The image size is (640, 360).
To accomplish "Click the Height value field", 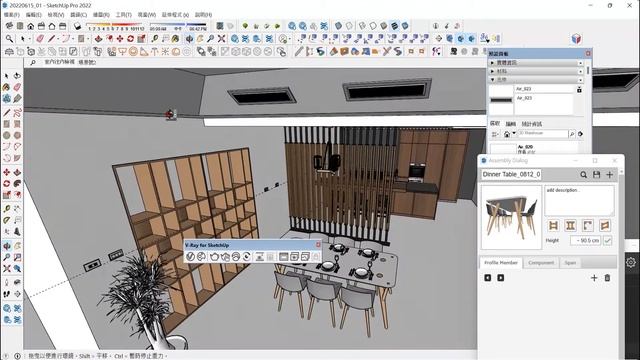I will pyautogui.click(x=585, y=240).
